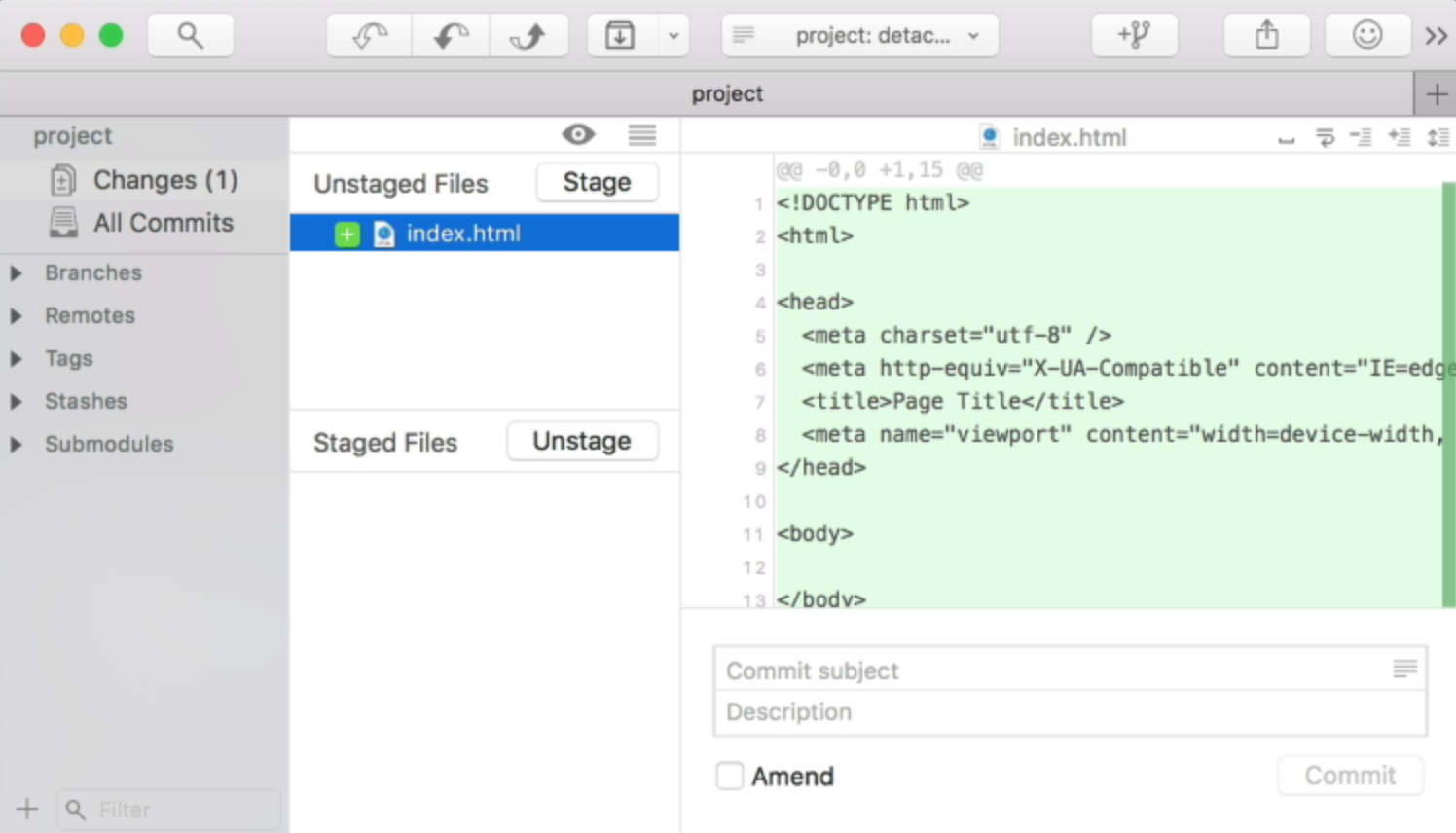
Task: Open the stash dropdown arrow
Action: 673,36
